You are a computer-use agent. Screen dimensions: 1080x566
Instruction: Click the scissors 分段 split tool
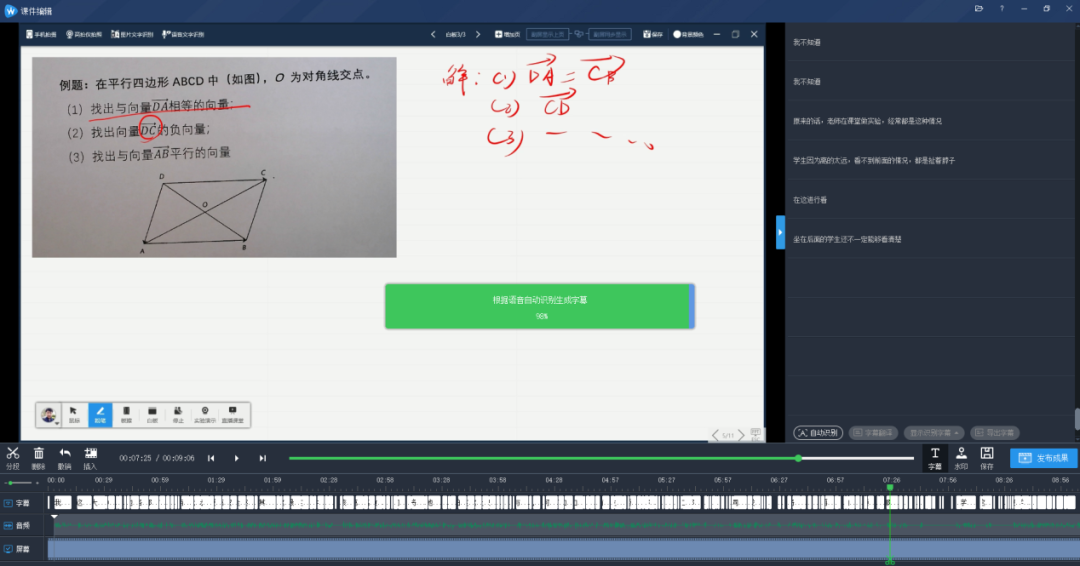click(x=12, y=457)
